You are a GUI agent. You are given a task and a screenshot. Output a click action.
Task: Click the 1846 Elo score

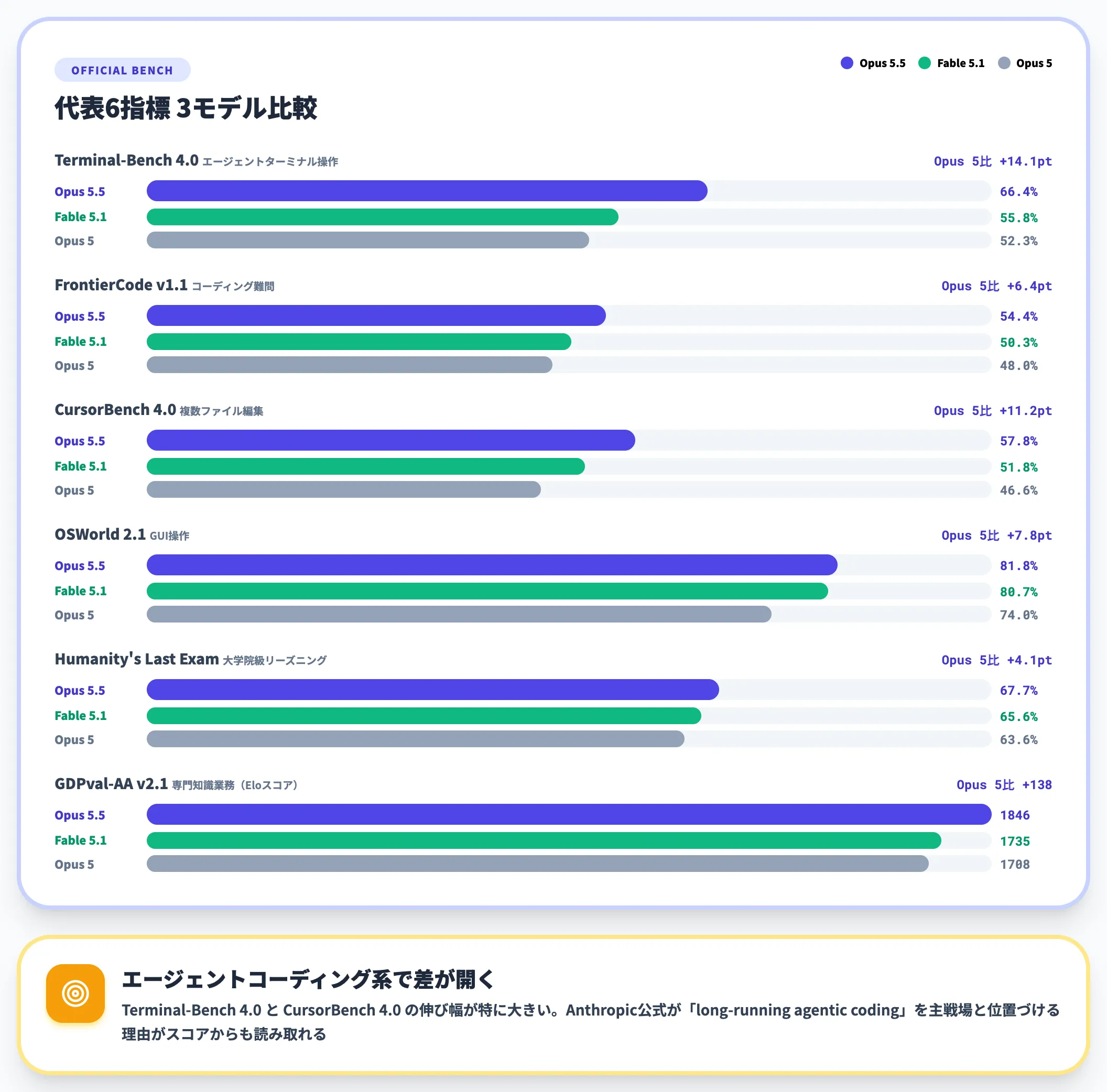pos(1015,815)
